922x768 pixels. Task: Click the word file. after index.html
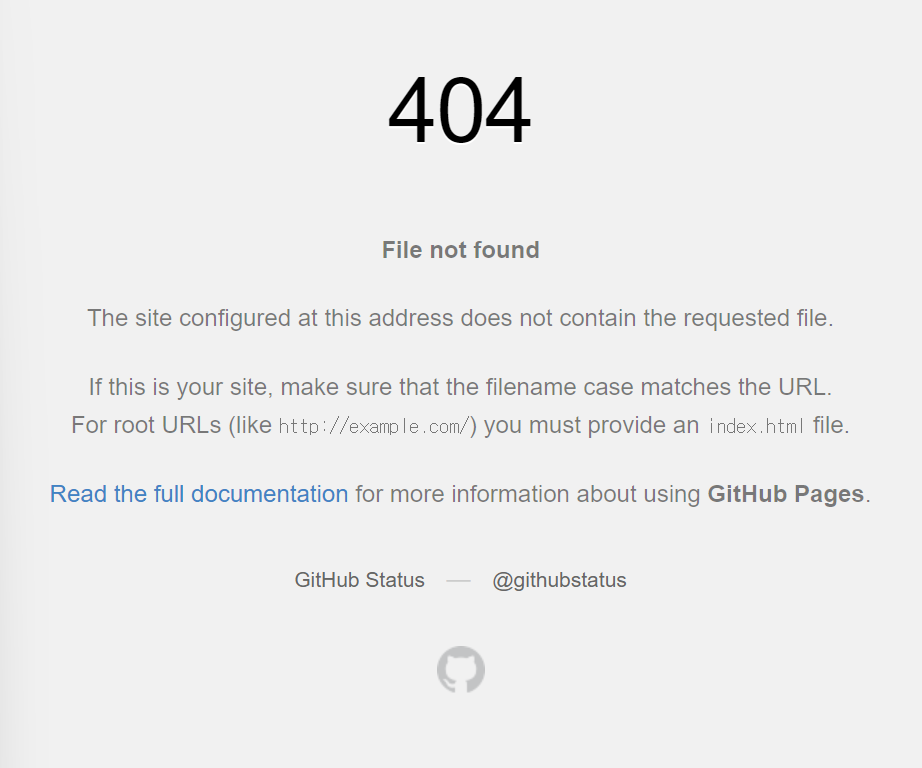[831, 425]
